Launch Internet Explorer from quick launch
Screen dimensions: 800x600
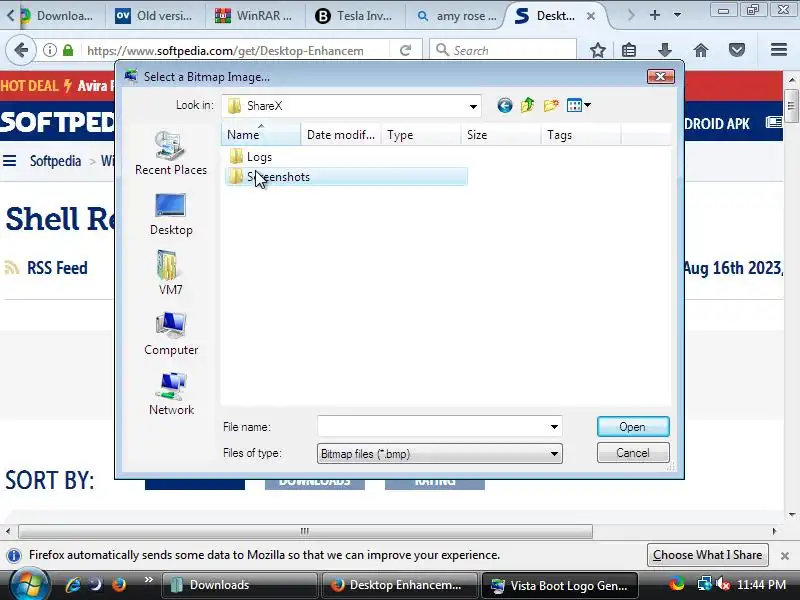(x=73, y=584)
